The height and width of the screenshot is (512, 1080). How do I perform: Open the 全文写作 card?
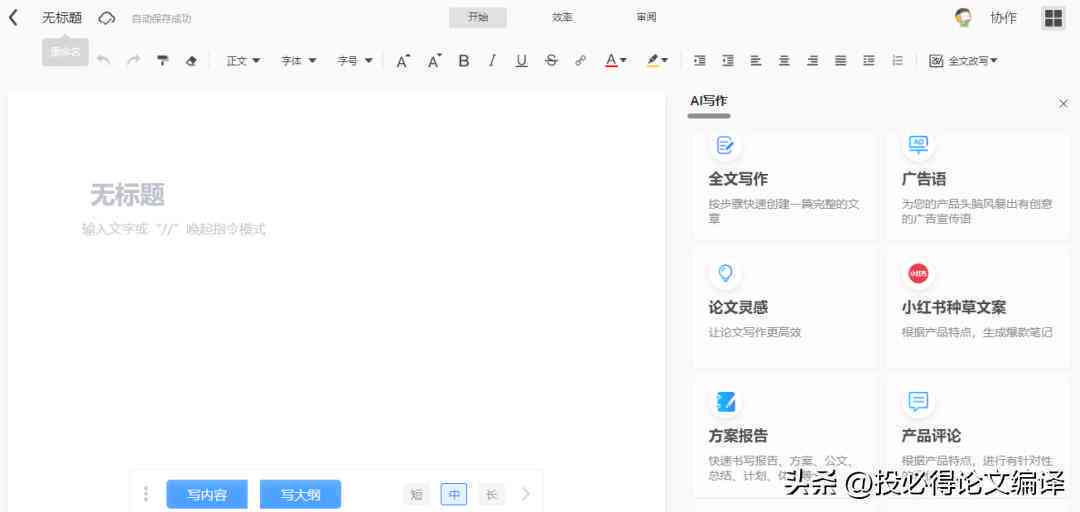coord(785,185)
